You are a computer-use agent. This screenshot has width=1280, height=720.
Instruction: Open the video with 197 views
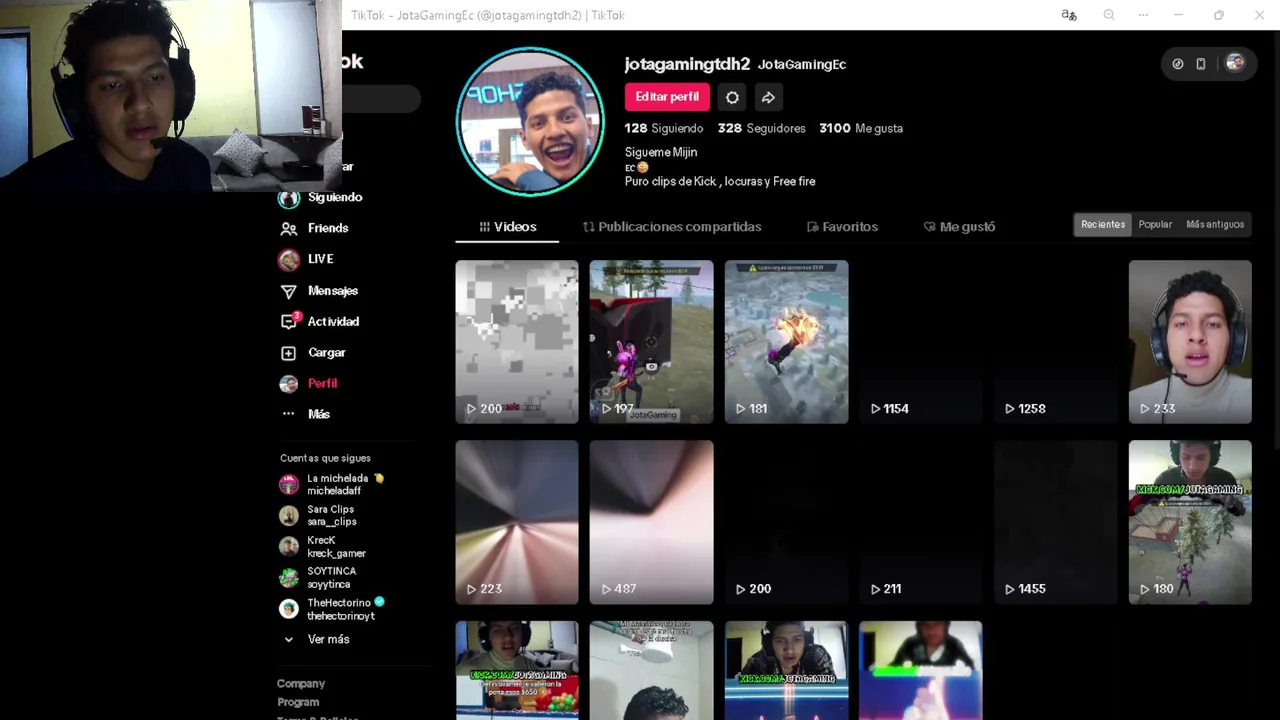pos(651,342)
